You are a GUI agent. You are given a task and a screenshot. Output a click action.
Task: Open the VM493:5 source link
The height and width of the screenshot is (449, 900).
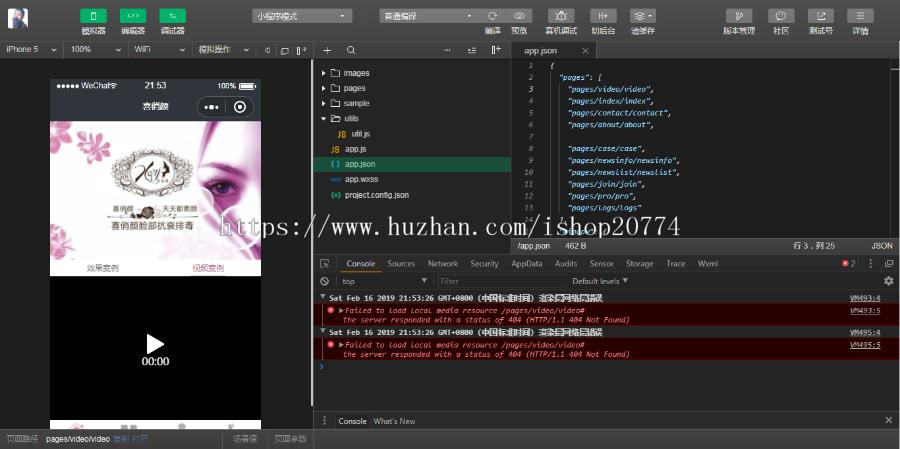point(865,311)
